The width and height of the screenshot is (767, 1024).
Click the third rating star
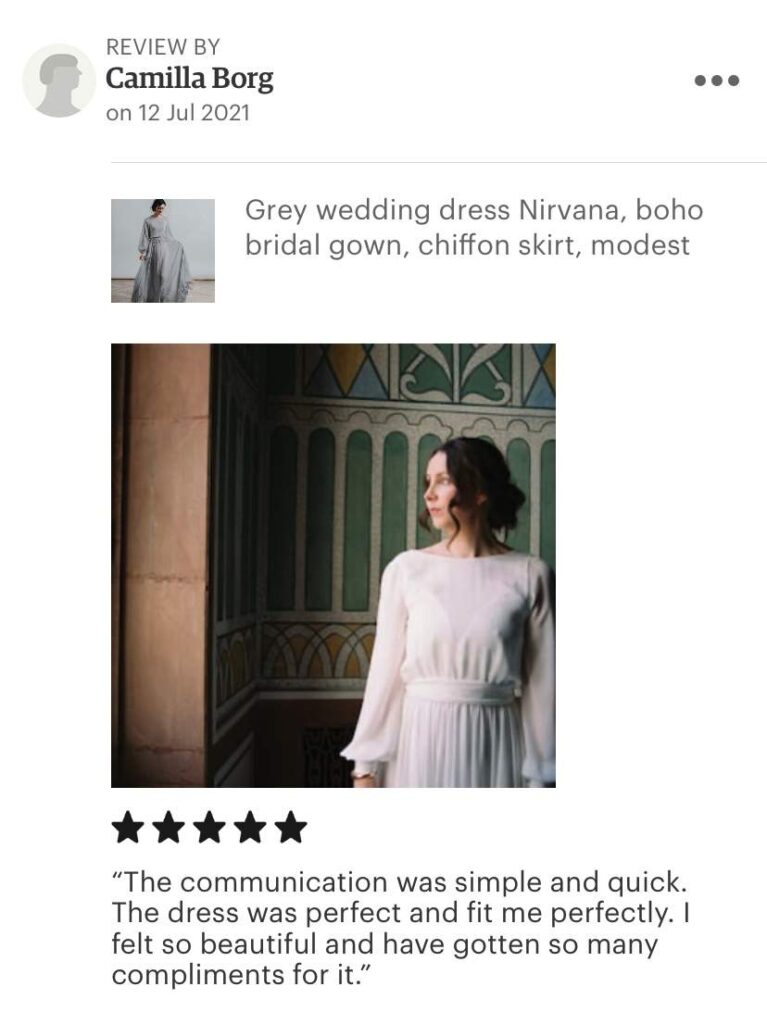point(209,827)
